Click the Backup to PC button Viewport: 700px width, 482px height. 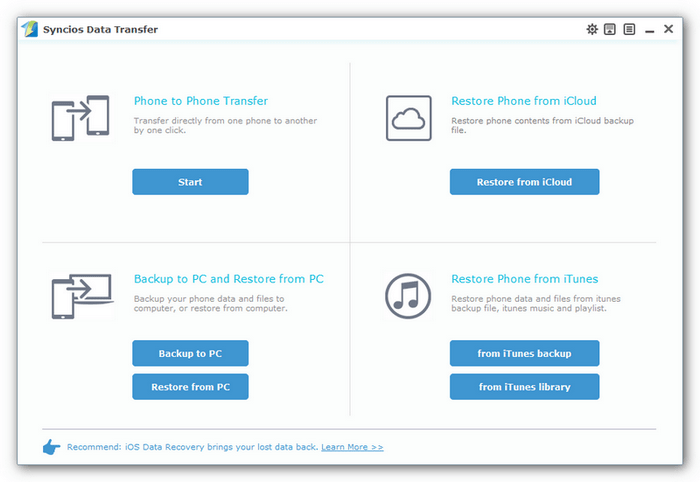click(190, 353)
